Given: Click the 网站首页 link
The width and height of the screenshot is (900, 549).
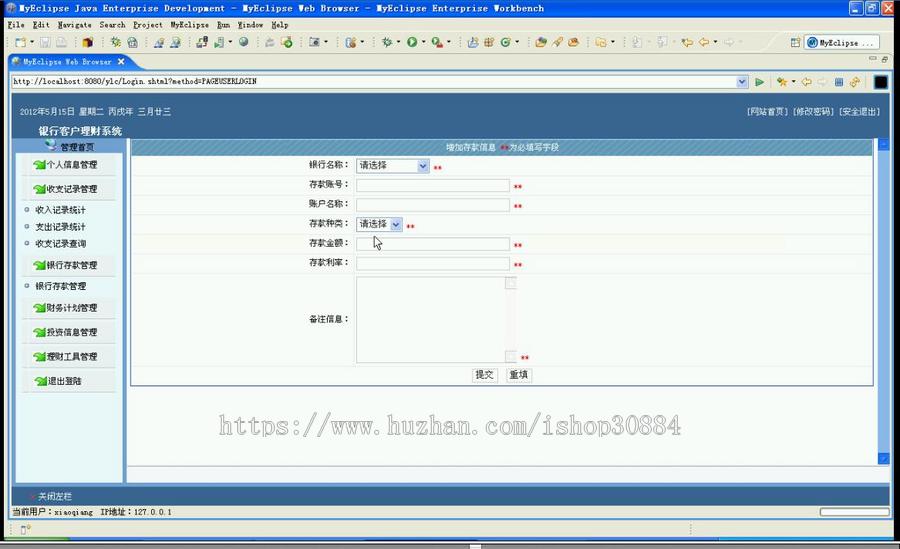Looking at the screenshot, I should [x=767, y=111].
